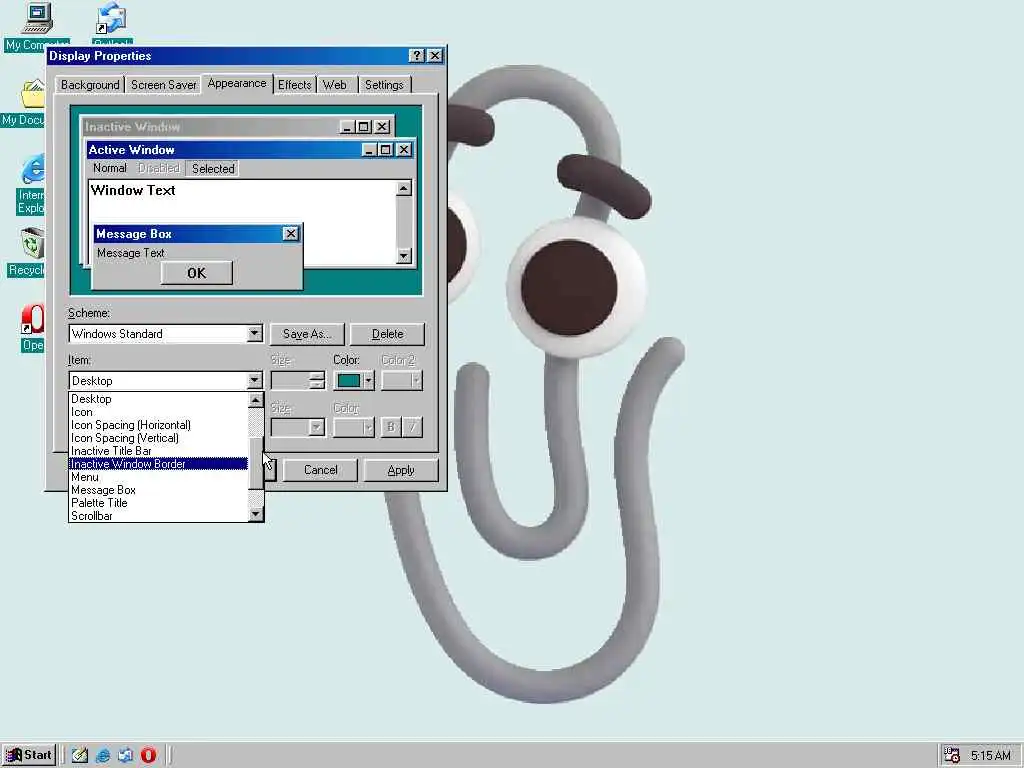This screenshot has width=1024, height=768.
Task: Click the item Size spinner arrows
Action: click(x=317, y=381)
